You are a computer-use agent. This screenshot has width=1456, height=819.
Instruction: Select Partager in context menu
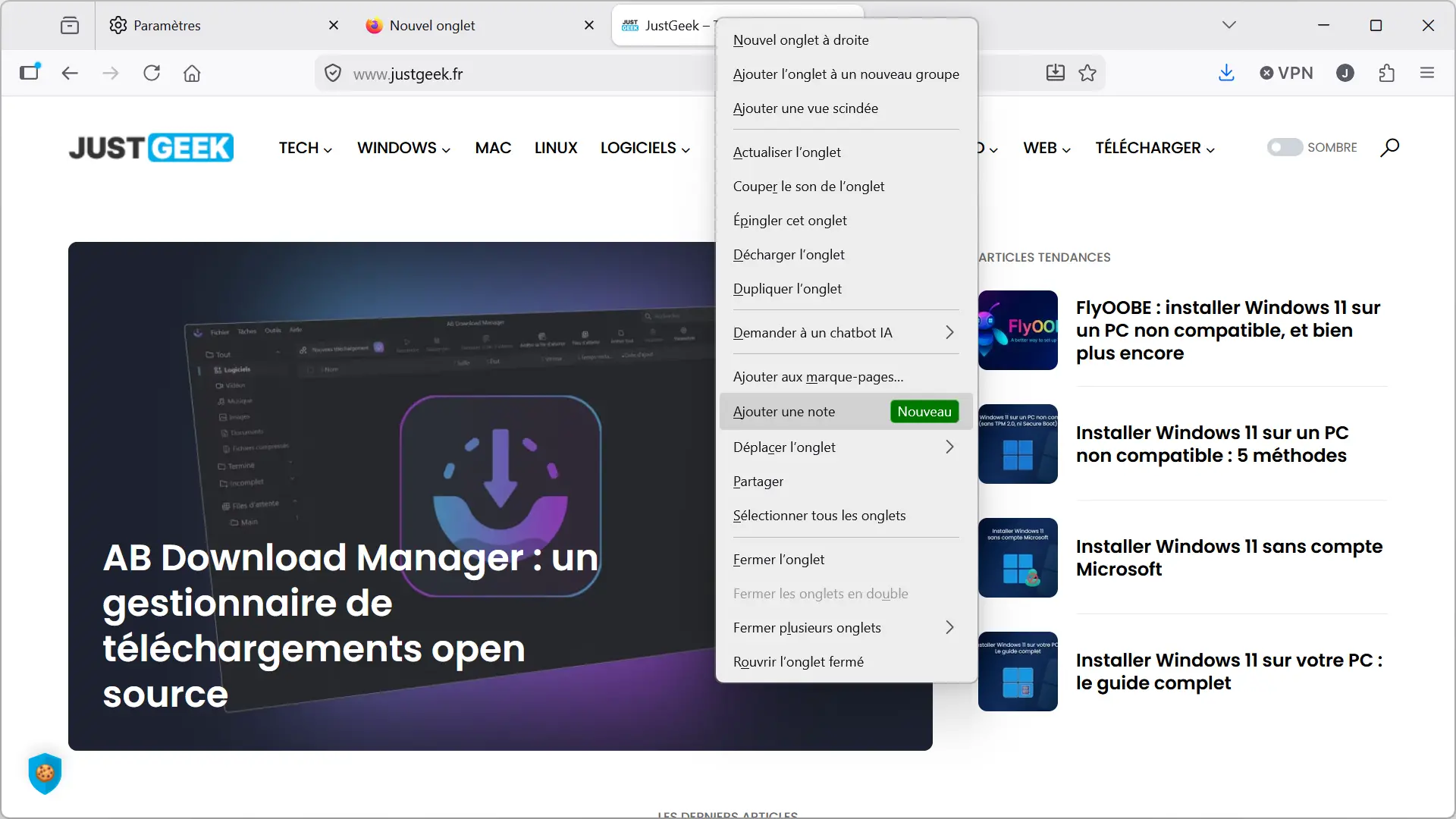[846, 481]
